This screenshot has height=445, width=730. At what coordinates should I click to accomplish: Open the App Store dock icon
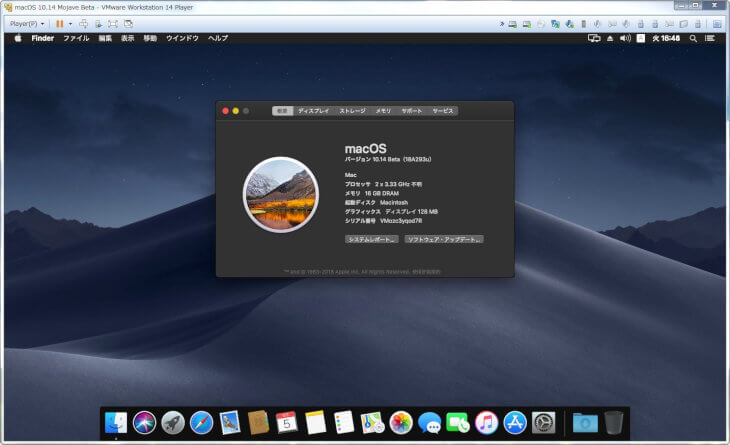(x=515, y=422)
